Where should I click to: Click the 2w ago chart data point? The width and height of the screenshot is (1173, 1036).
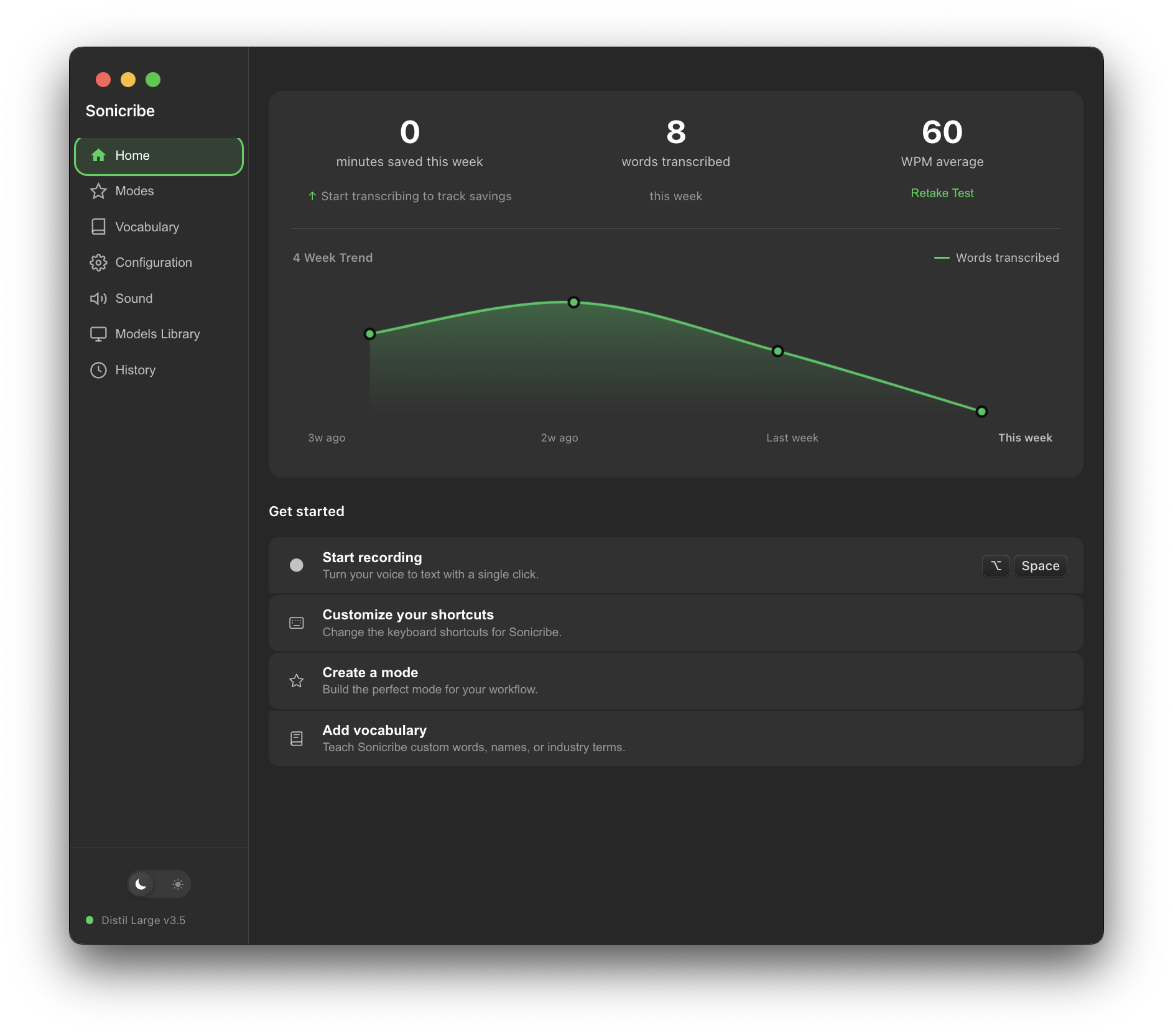[x=573, y=302]
